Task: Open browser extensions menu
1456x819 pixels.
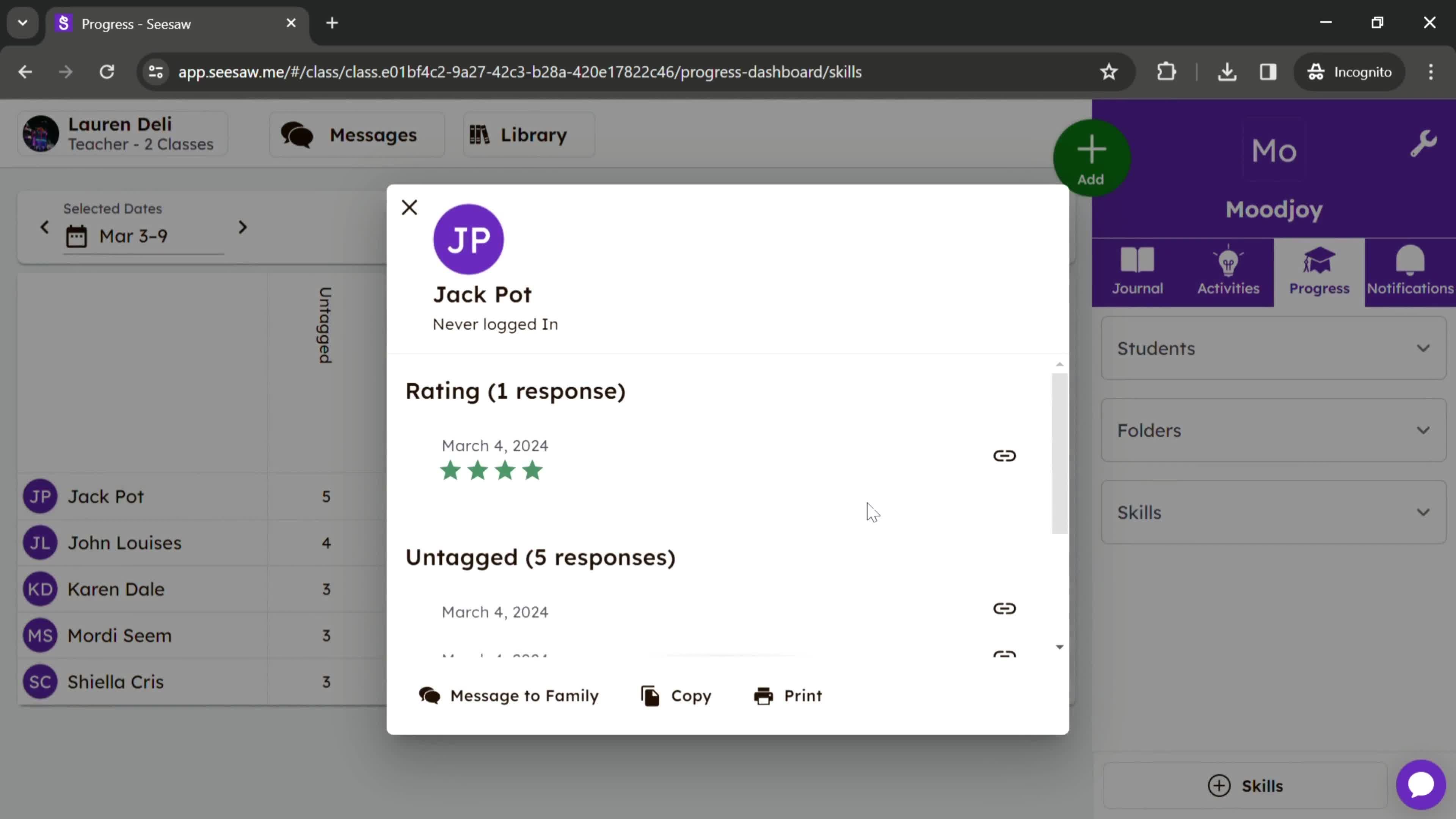Action: click(1166, 72)
